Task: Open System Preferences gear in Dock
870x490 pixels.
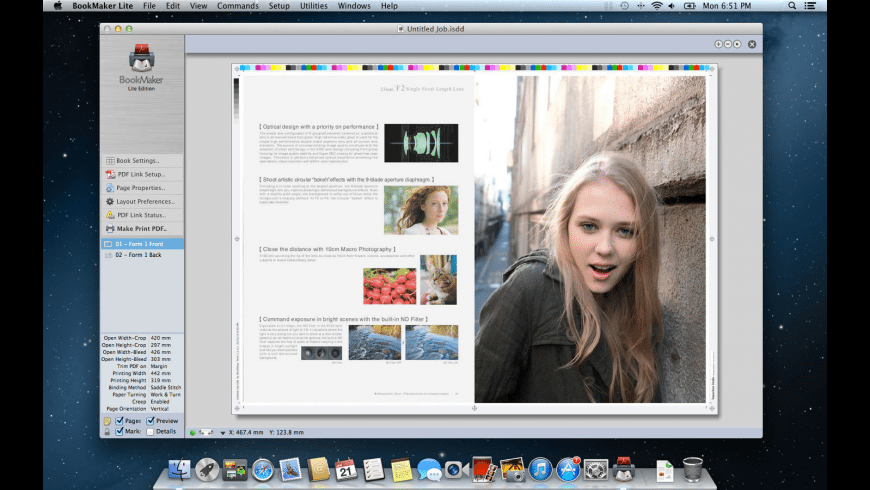Action: point(596,470)
